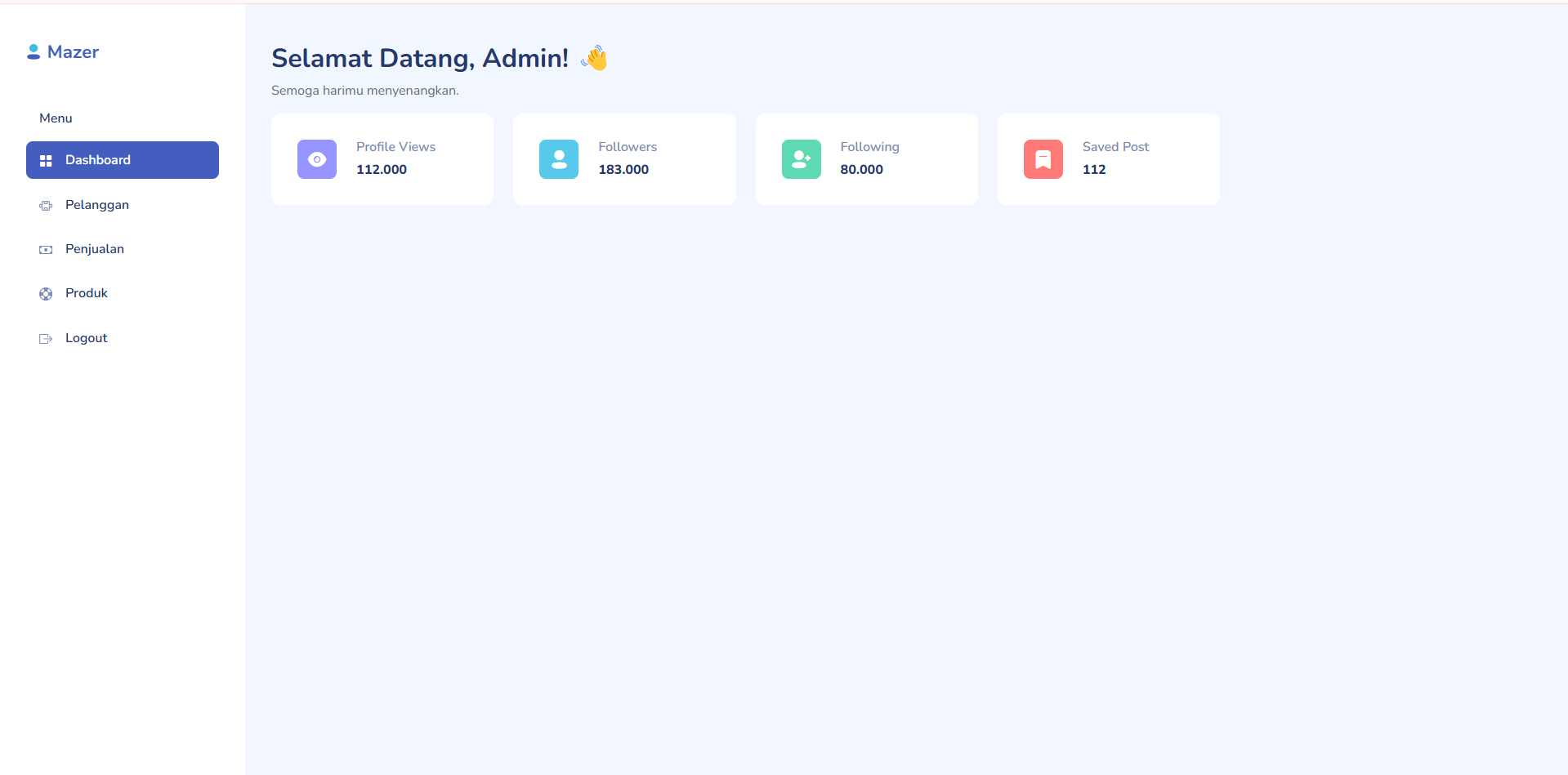This screenshot has width=1568, height=775.
Task: Click the Following count 80.000
Action: tap(861, 170)
